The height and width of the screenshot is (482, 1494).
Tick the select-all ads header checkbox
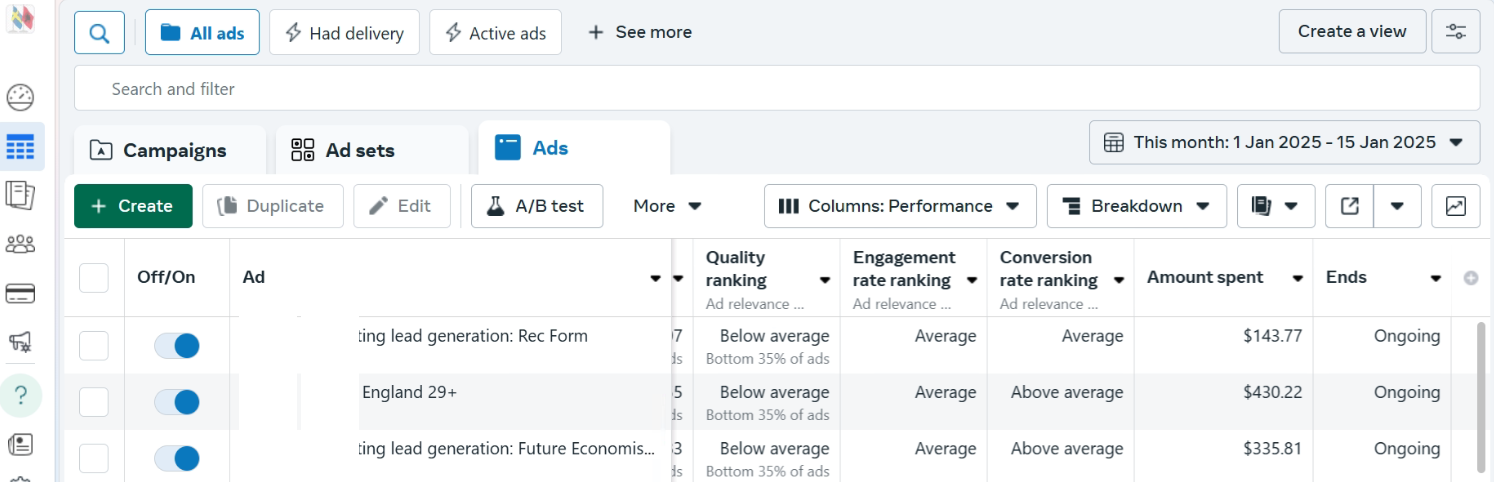[94, 278]
